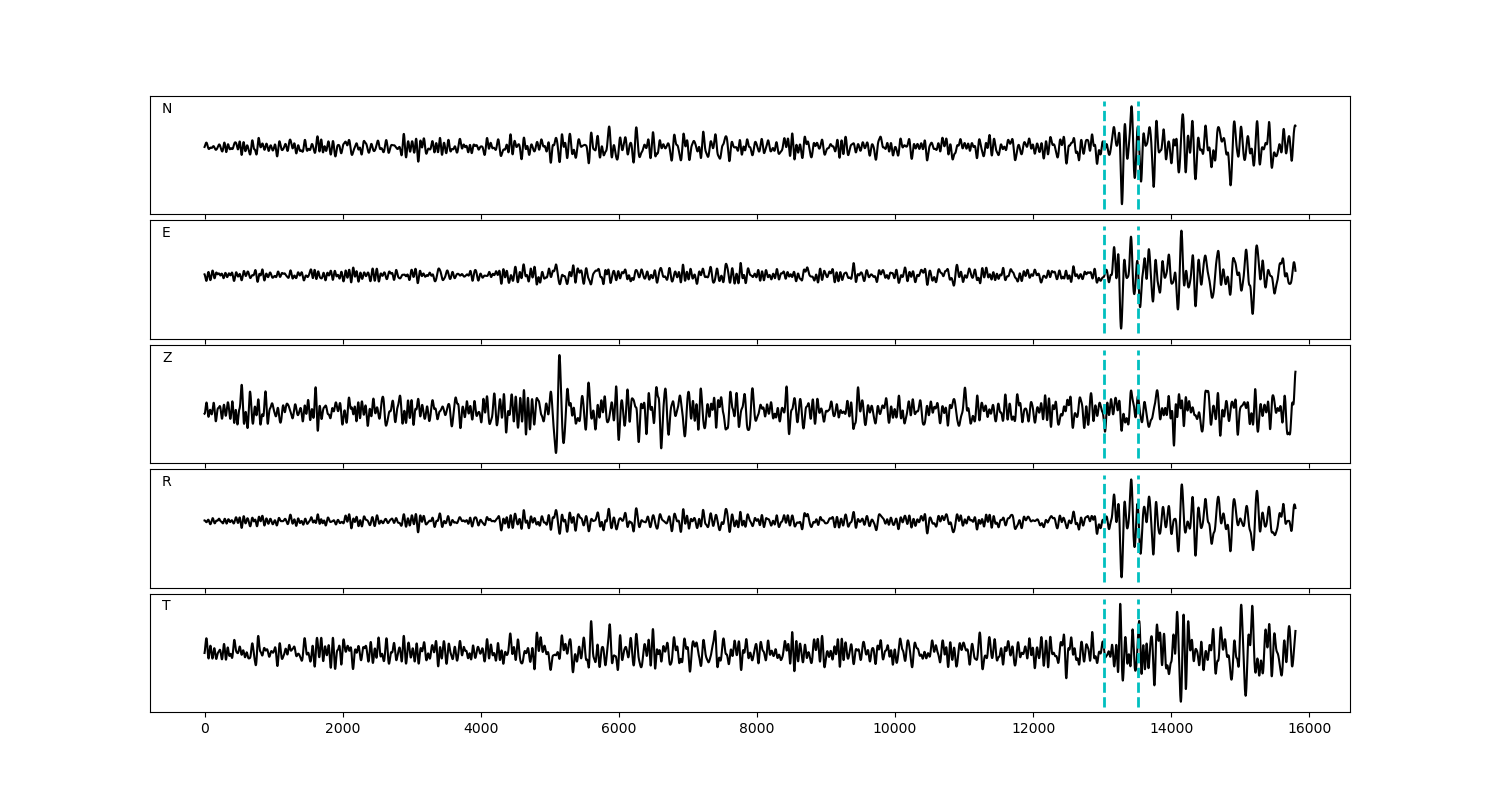Screen dimensions: 1500x800
Task: Select the 8000 x-axis tick label
Action: coord(757,730)
